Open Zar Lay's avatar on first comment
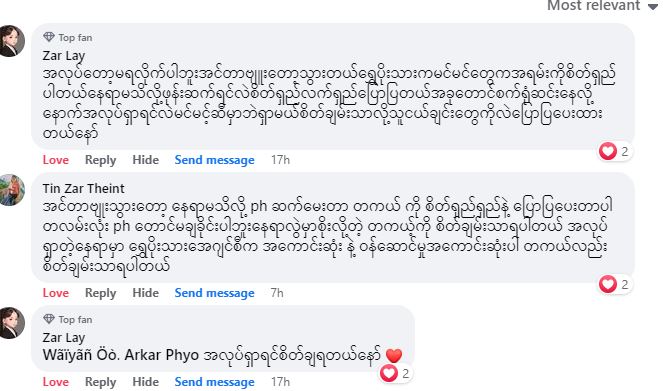This screenshot has width=663, height=391. (x=11, y=41)
